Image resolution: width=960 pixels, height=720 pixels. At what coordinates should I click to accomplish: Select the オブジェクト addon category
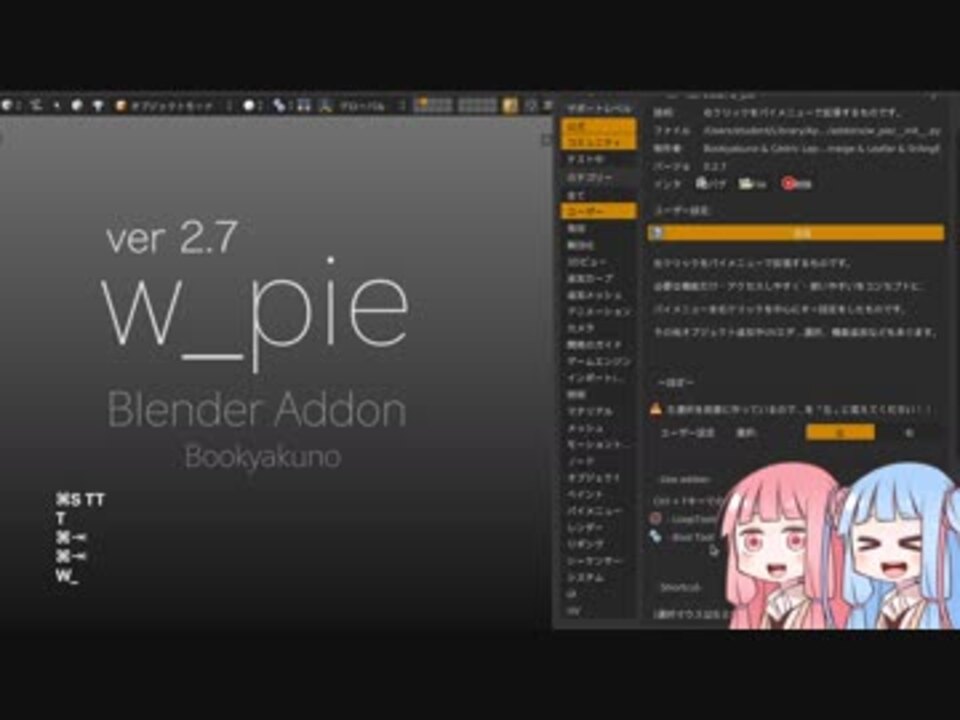click(598, 478)
